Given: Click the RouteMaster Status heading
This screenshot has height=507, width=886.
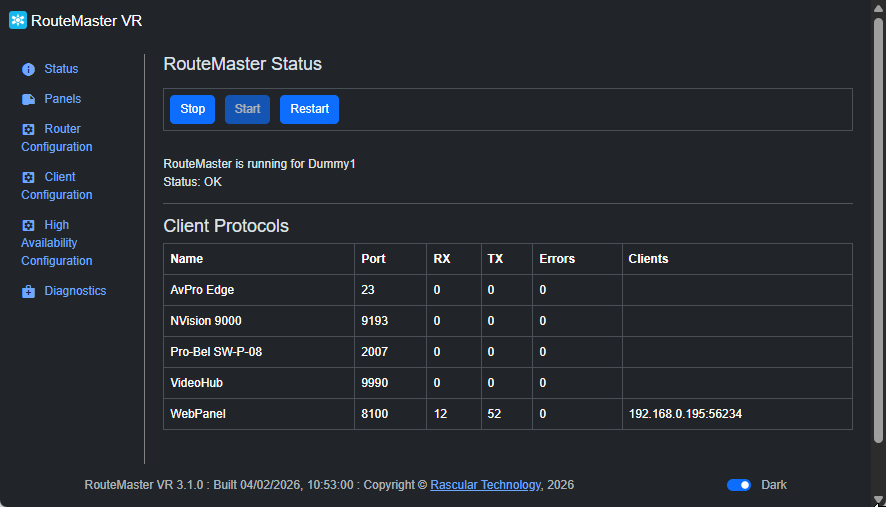Looking at the screenshot, I should coord(242,64).
